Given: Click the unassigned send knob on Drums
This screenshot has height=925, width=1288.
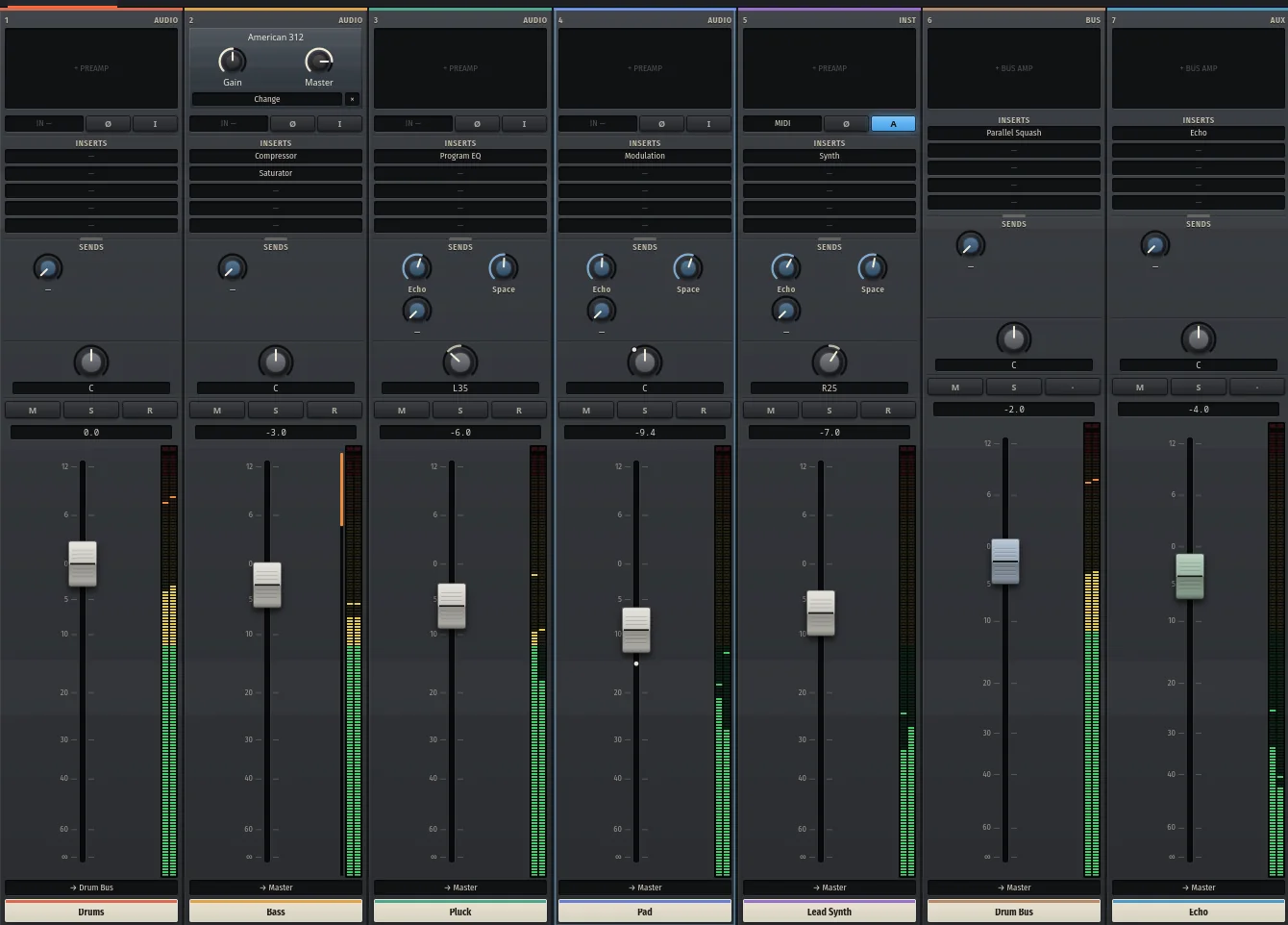Looking at the screenshot, I should tap(47, 267).
